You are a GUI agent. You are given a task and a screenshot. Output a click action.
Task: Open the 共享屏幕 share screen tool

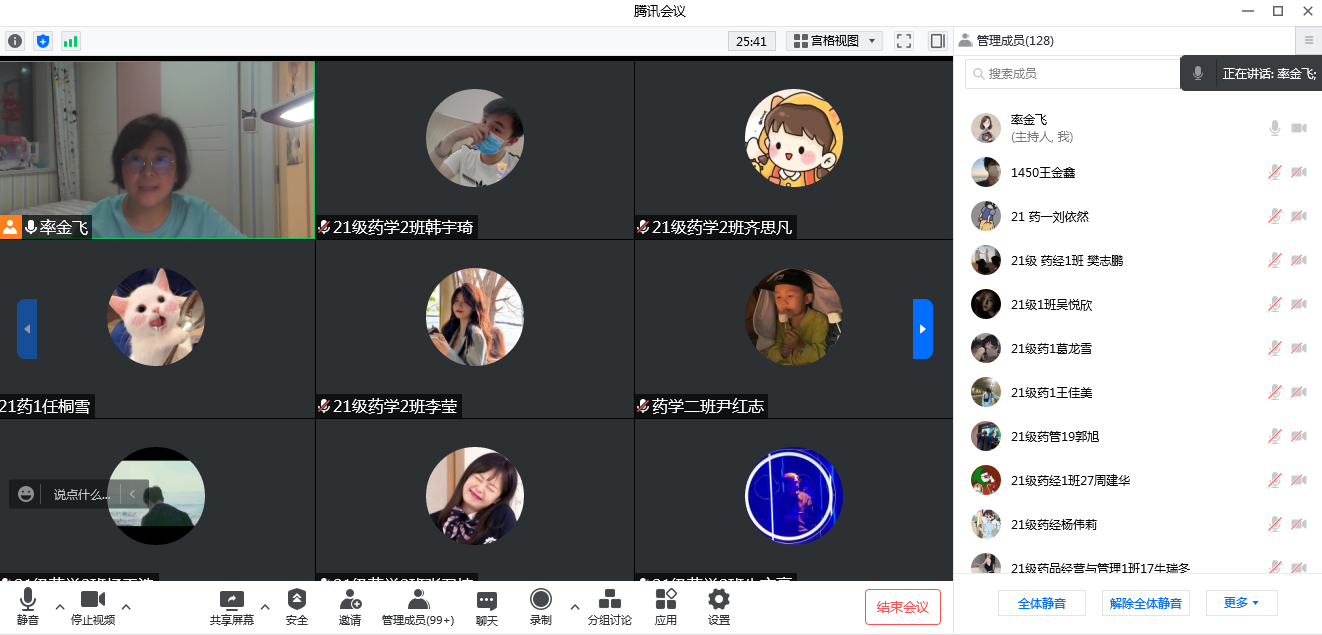232,607
